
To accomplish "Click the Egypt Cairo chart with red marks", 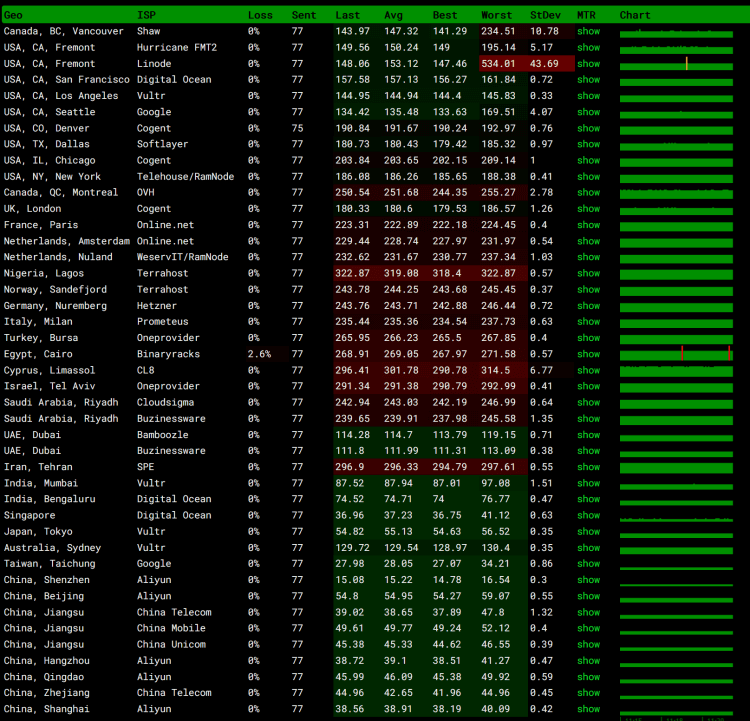I will (x=676, y=354).
